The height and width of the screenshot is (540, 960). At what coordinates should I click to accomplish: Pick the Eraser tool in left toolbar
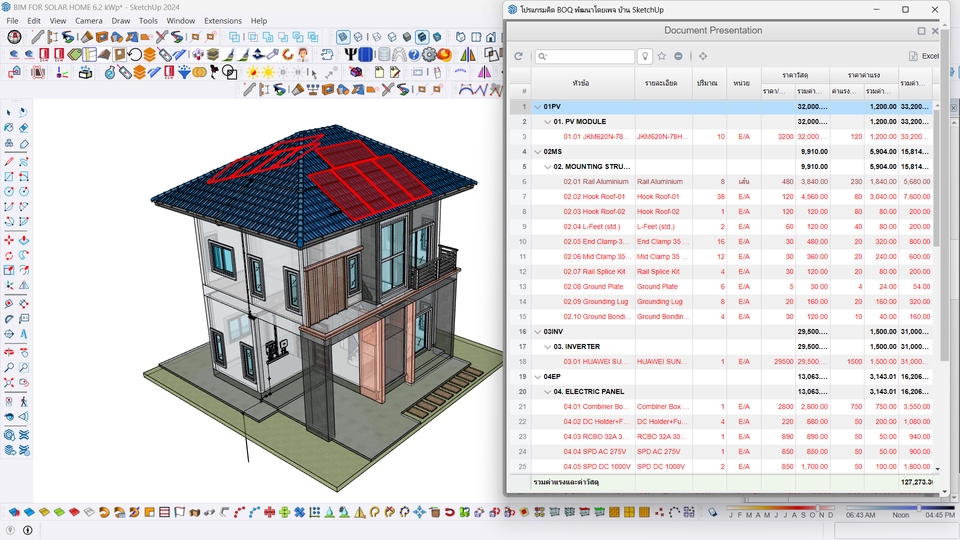click(x=23, y=128)
